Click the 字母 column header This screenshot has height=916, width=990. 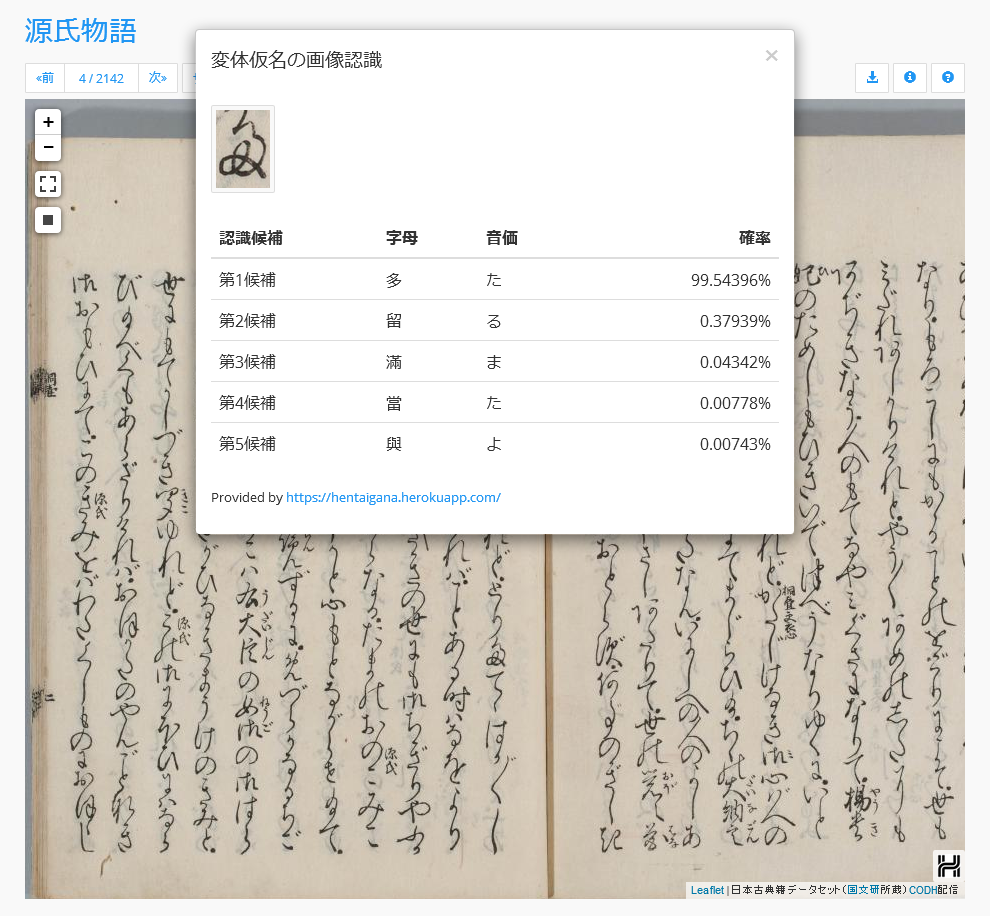402,238
